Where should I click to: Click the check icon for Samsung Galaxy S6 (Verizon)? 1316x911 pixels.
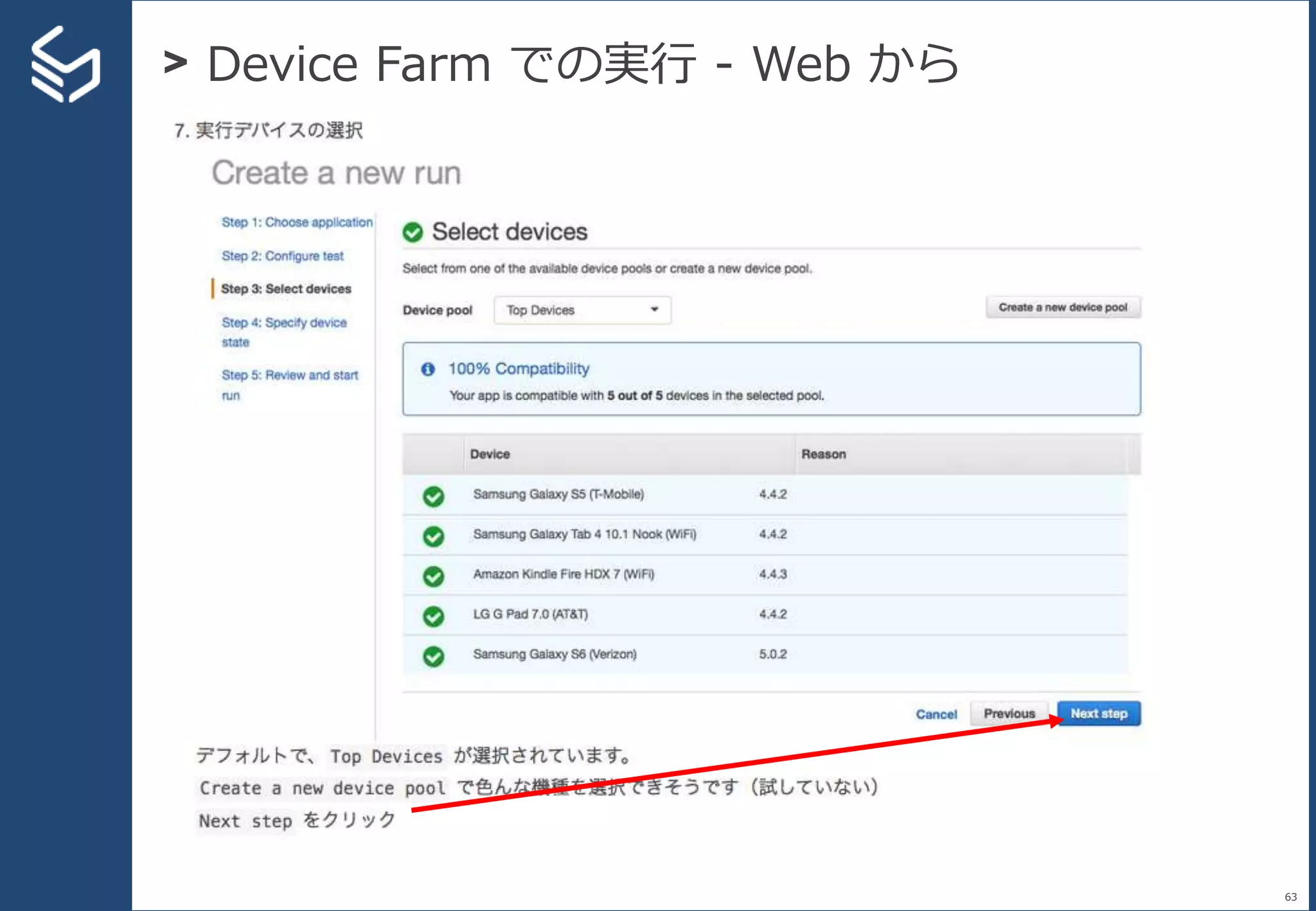click(x=434, y=656)
